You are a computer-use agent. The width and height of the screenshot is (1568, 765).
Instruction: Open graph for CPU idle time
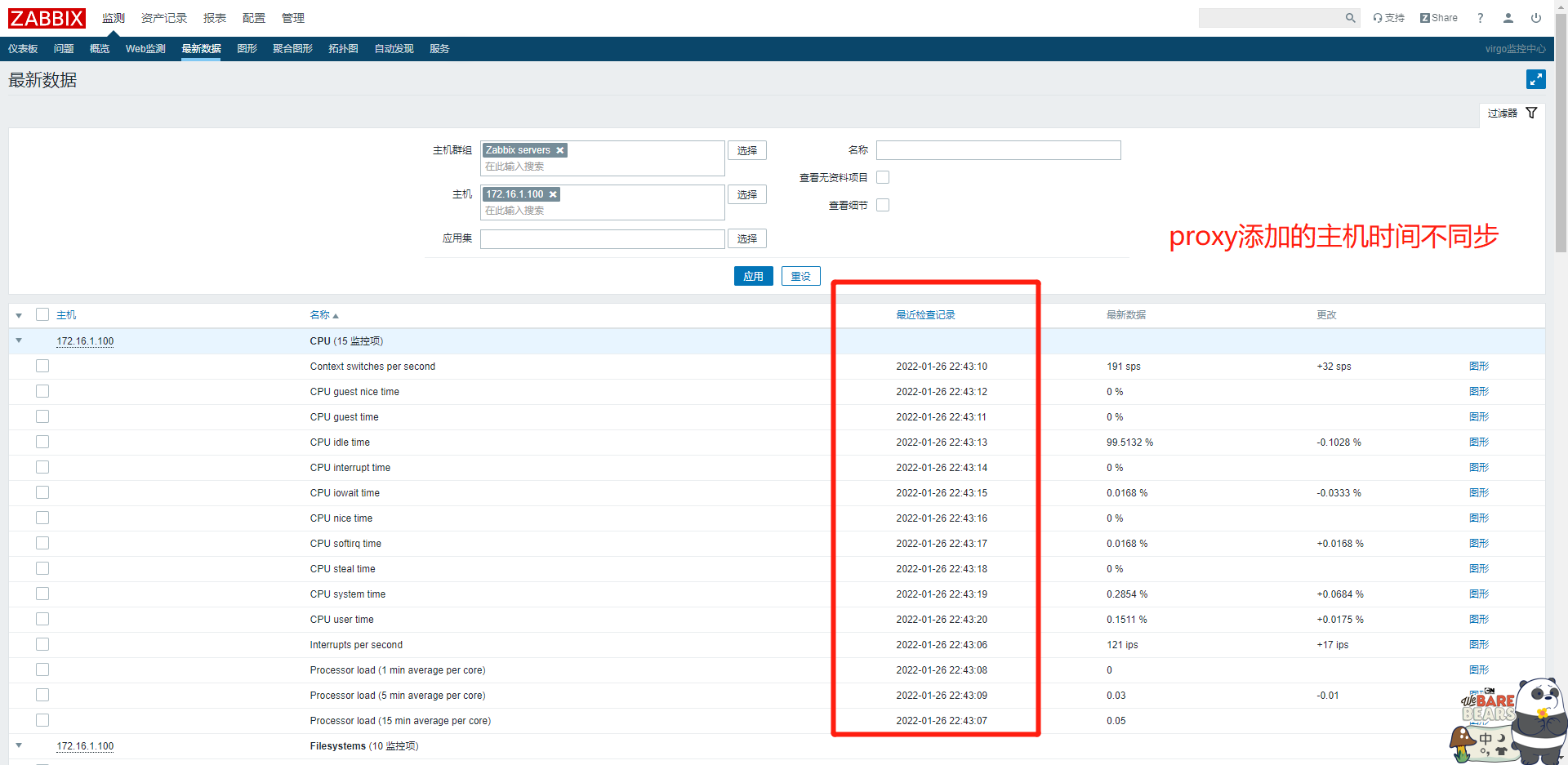[x=1479, y=443]
